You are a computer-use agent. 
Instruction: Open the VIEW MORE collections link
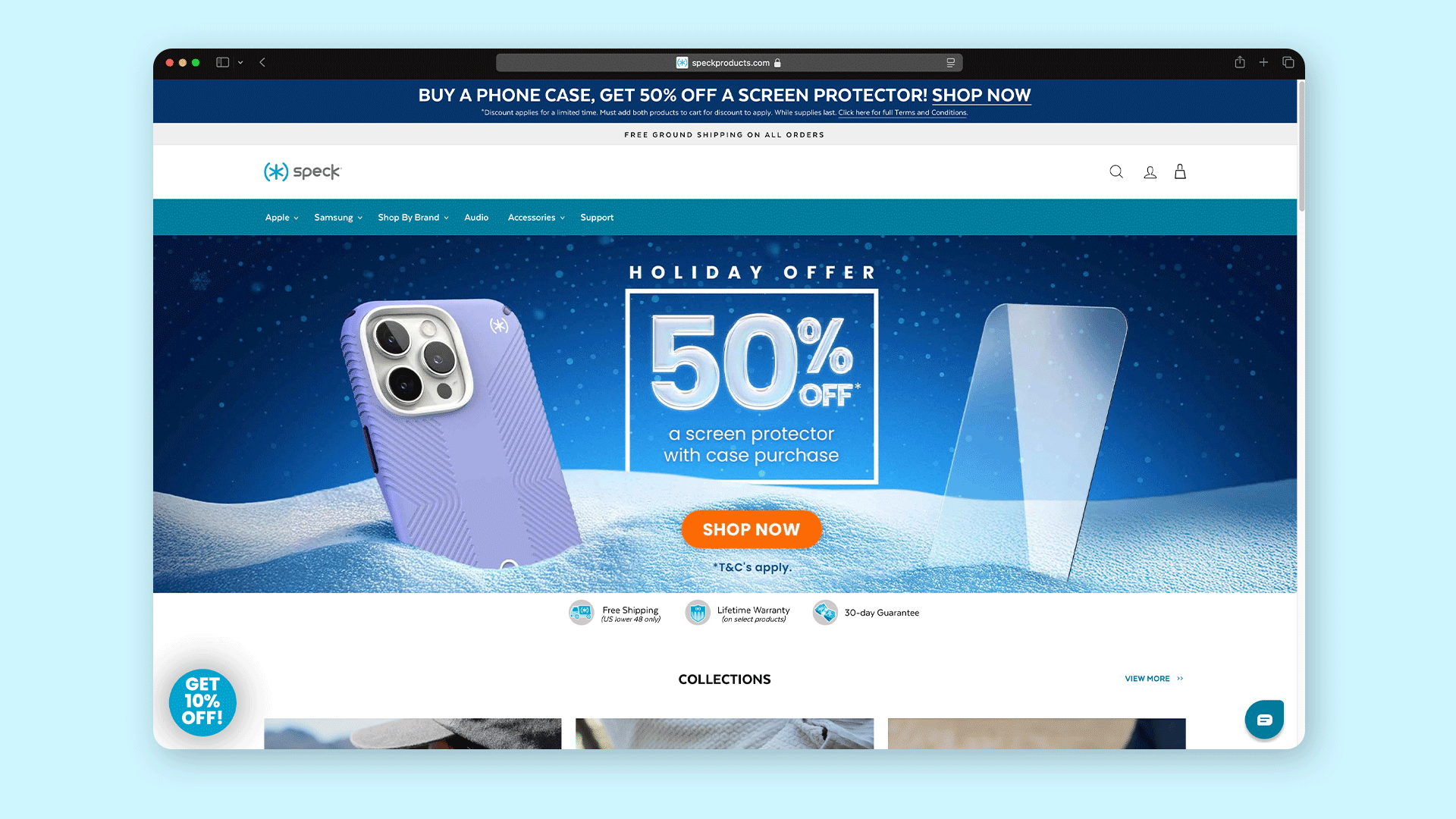point(1153,679)
